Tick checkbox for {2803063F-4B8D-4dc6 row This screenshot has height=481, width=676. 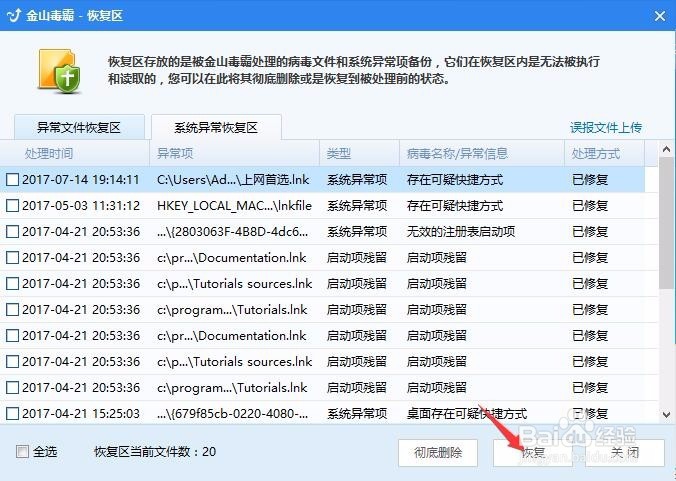13,232
